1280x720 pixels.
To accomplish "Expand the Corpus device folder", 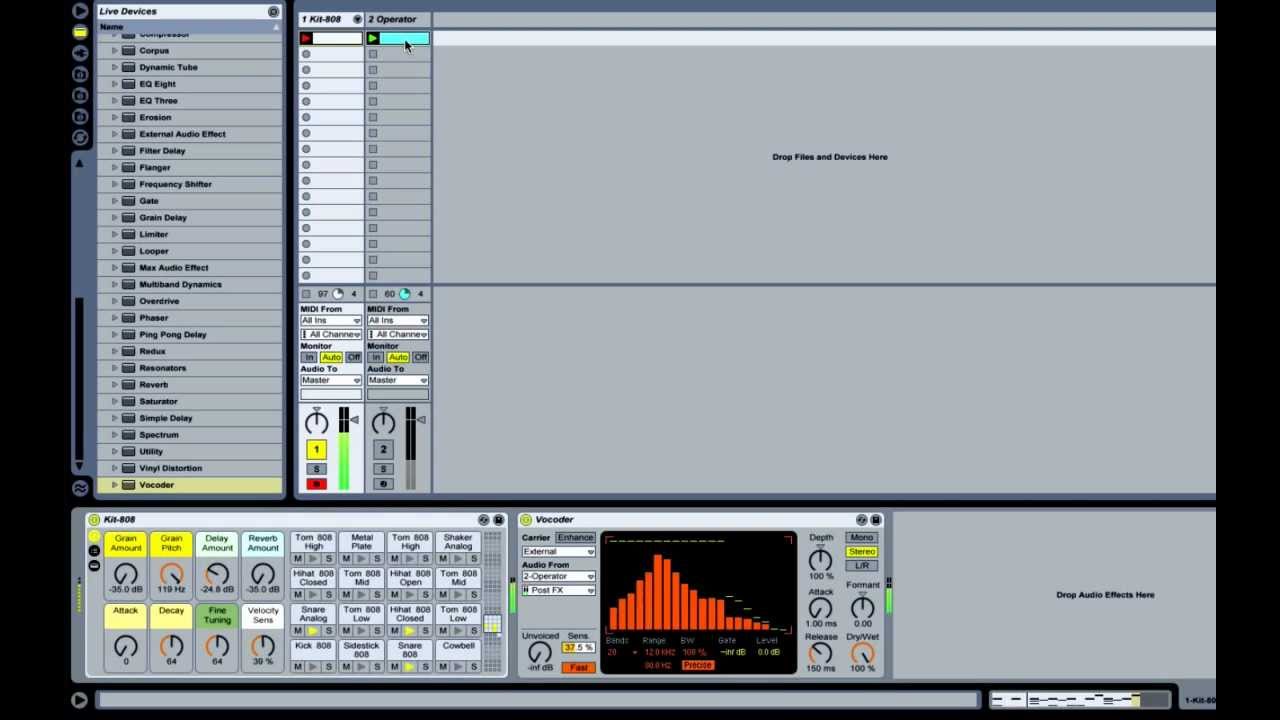I will pos(115,50).
